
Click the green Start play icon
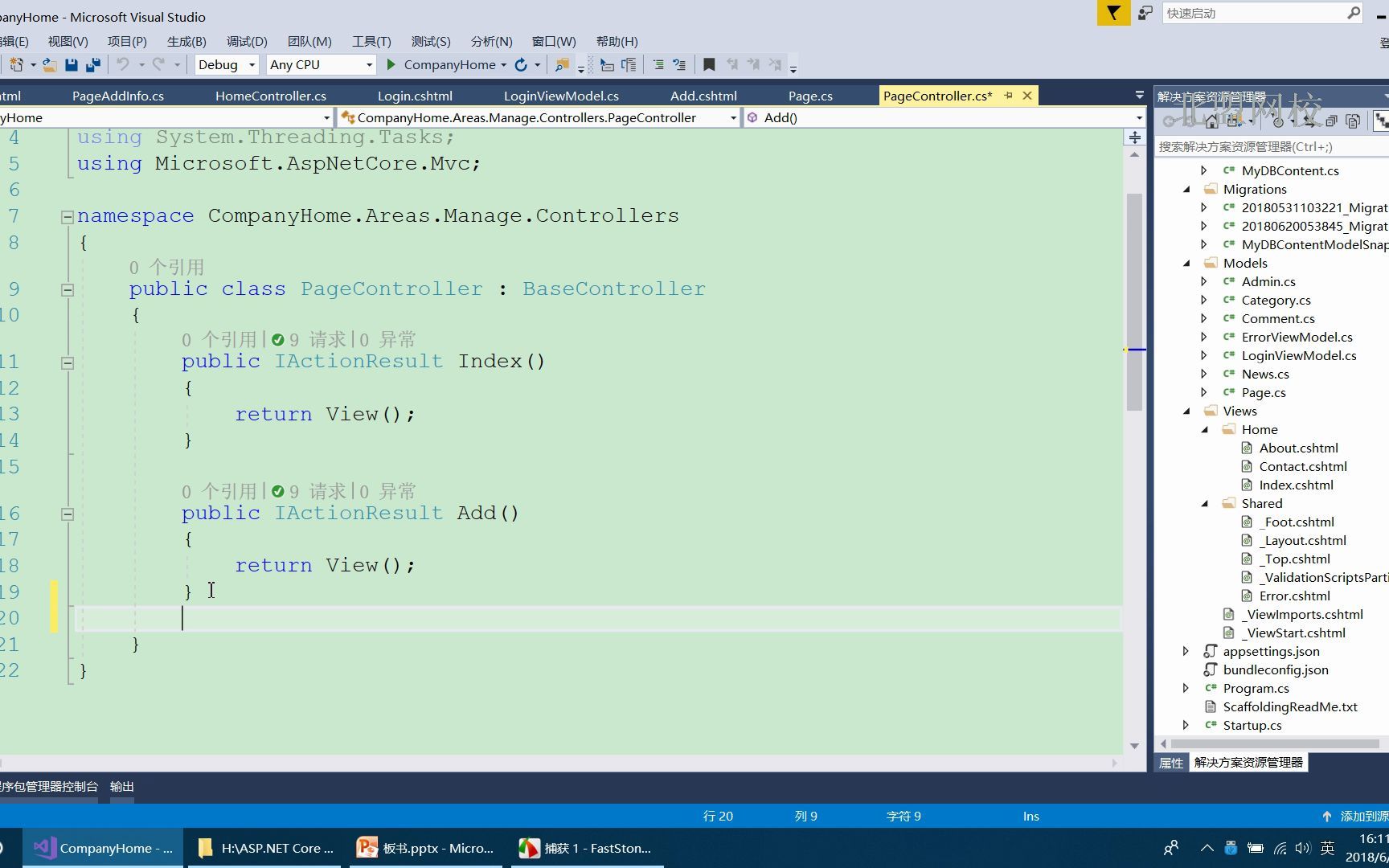(391, 64)
